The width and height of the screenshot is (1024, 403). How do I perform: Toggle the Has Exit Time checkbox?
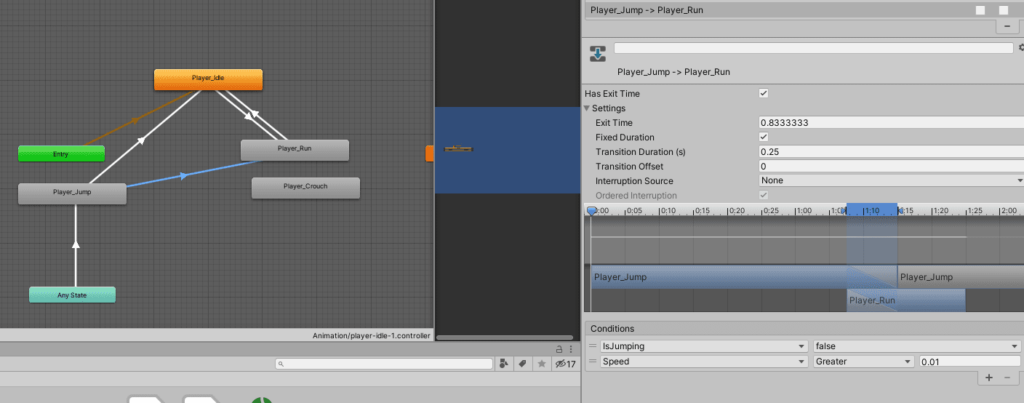coord(764,93)
